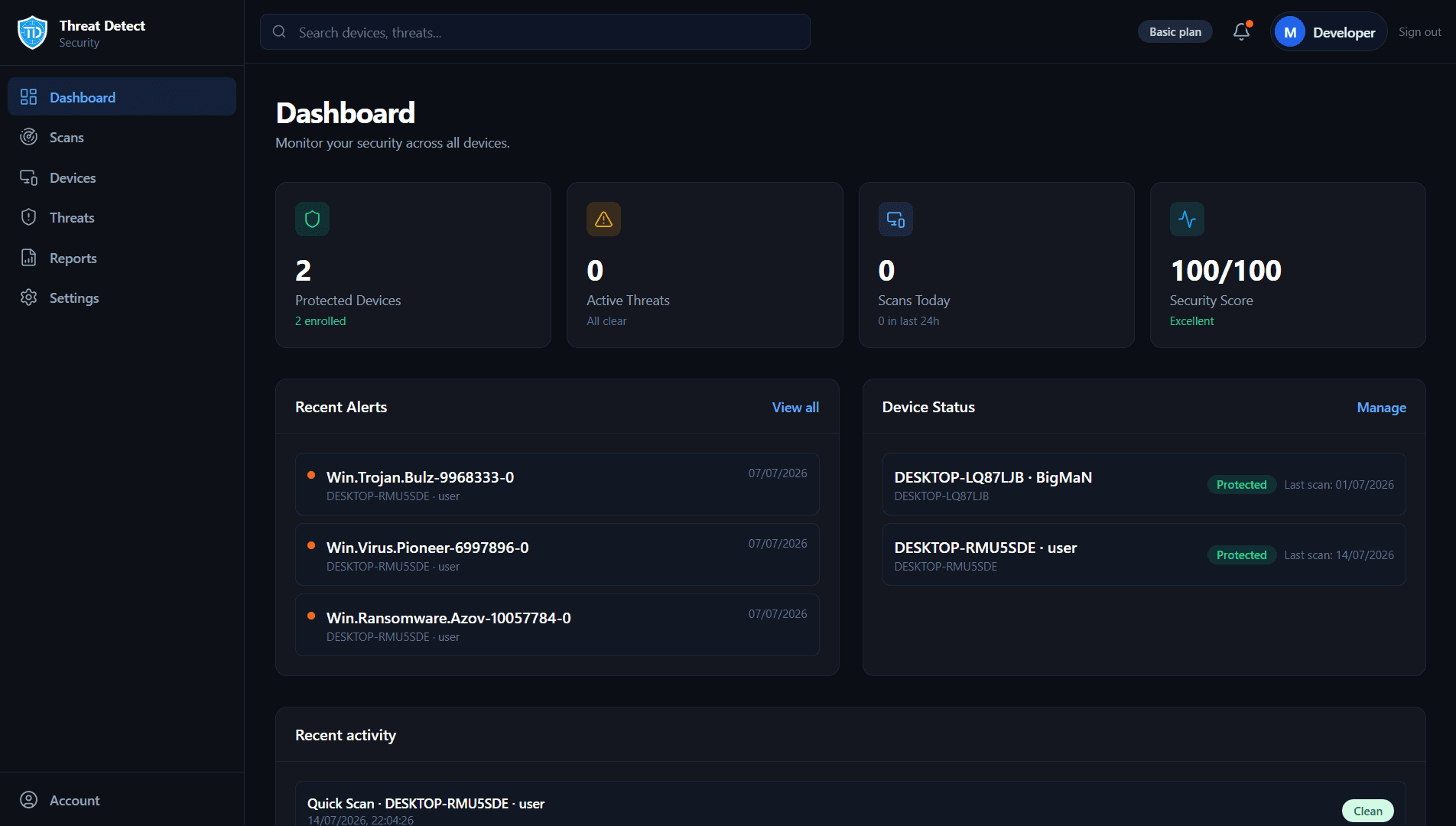
Task: Click the Threats shield icon in sidebar
Action: pos(28,217)
